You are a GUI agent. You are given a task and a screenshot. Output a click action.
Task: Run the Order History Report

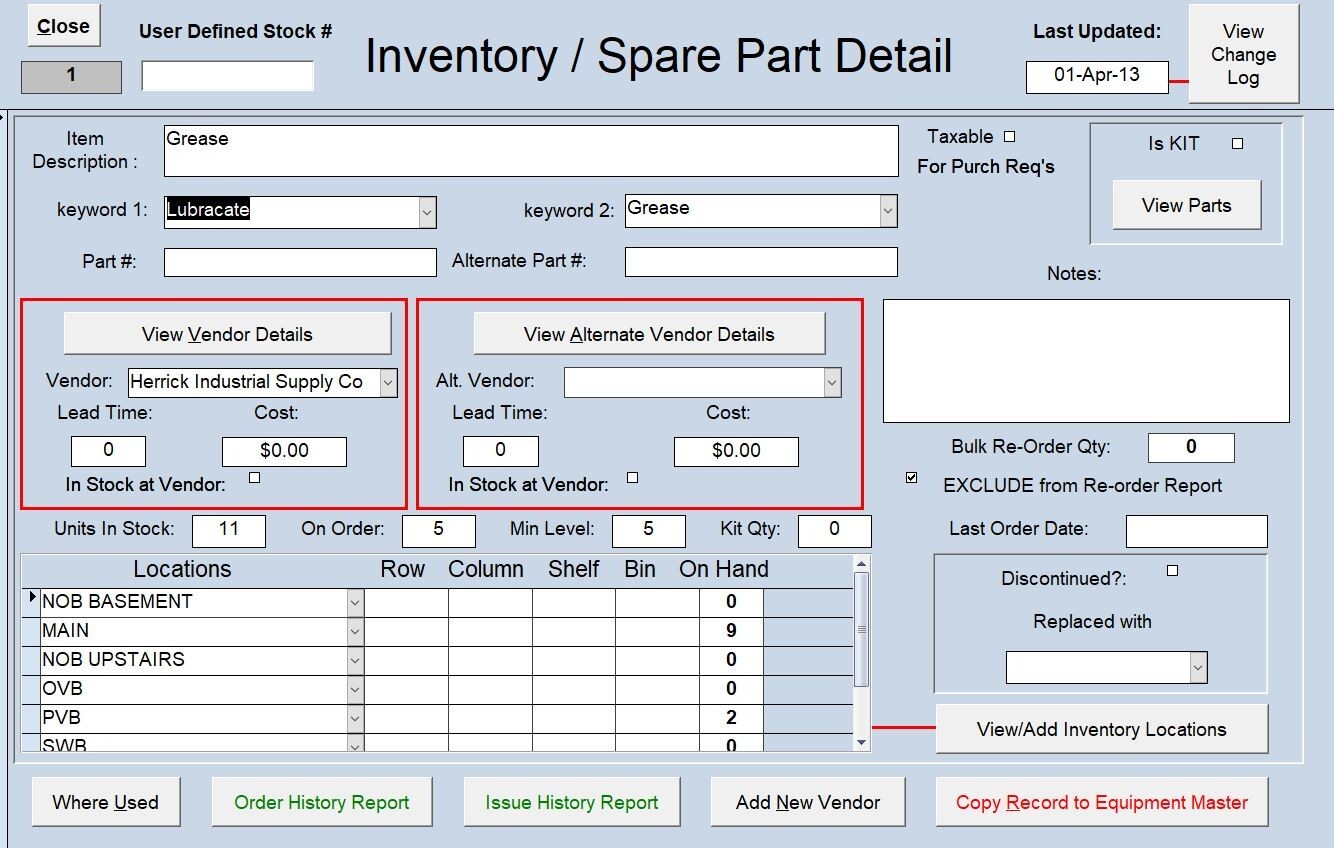point(321,801)
